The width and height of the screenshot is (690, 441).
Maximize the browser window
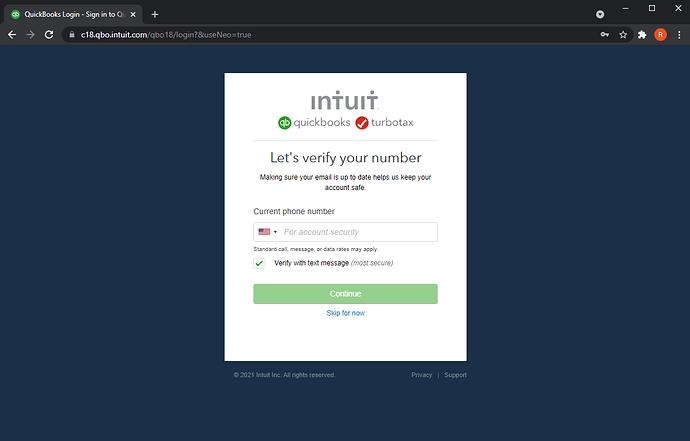click(652, 8)
